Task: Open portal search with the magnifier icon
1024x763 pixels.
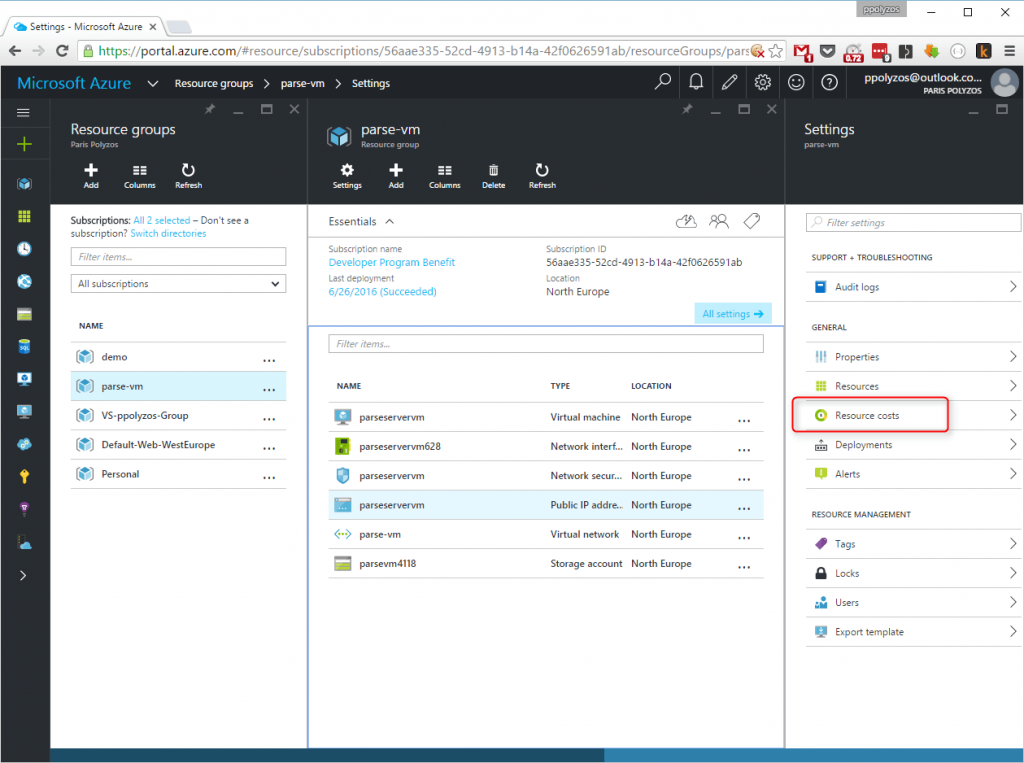Action: 662,83
